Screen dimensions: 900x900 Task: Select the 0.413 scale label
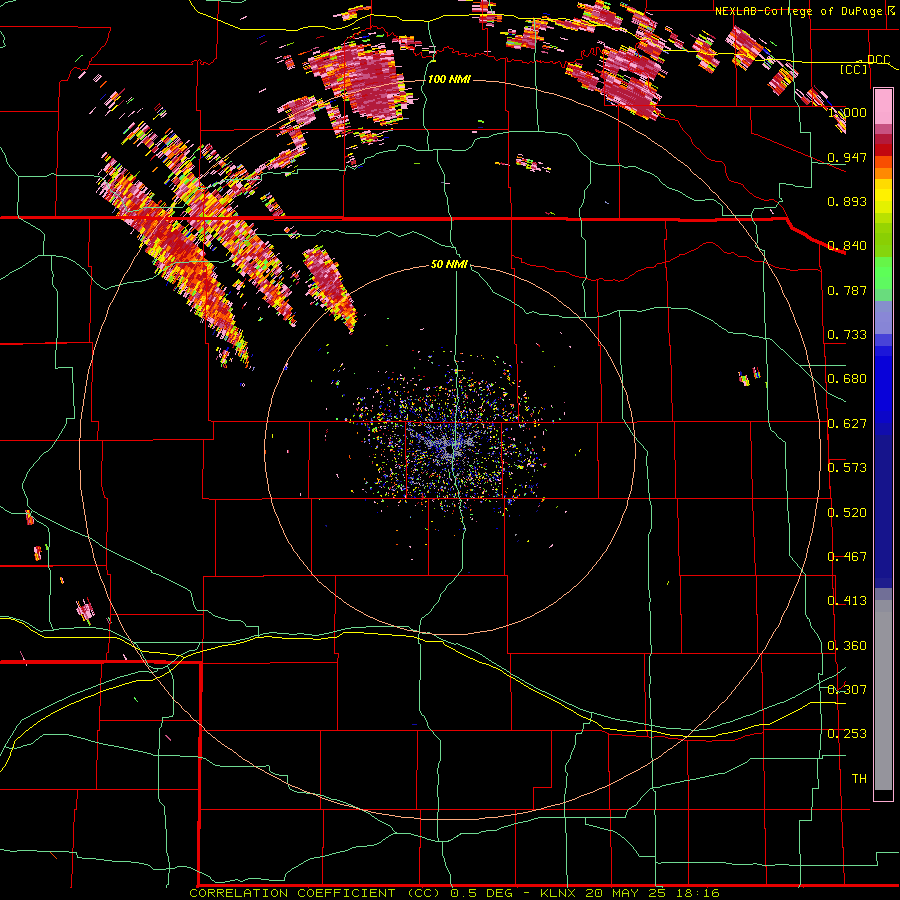point(847,601)
